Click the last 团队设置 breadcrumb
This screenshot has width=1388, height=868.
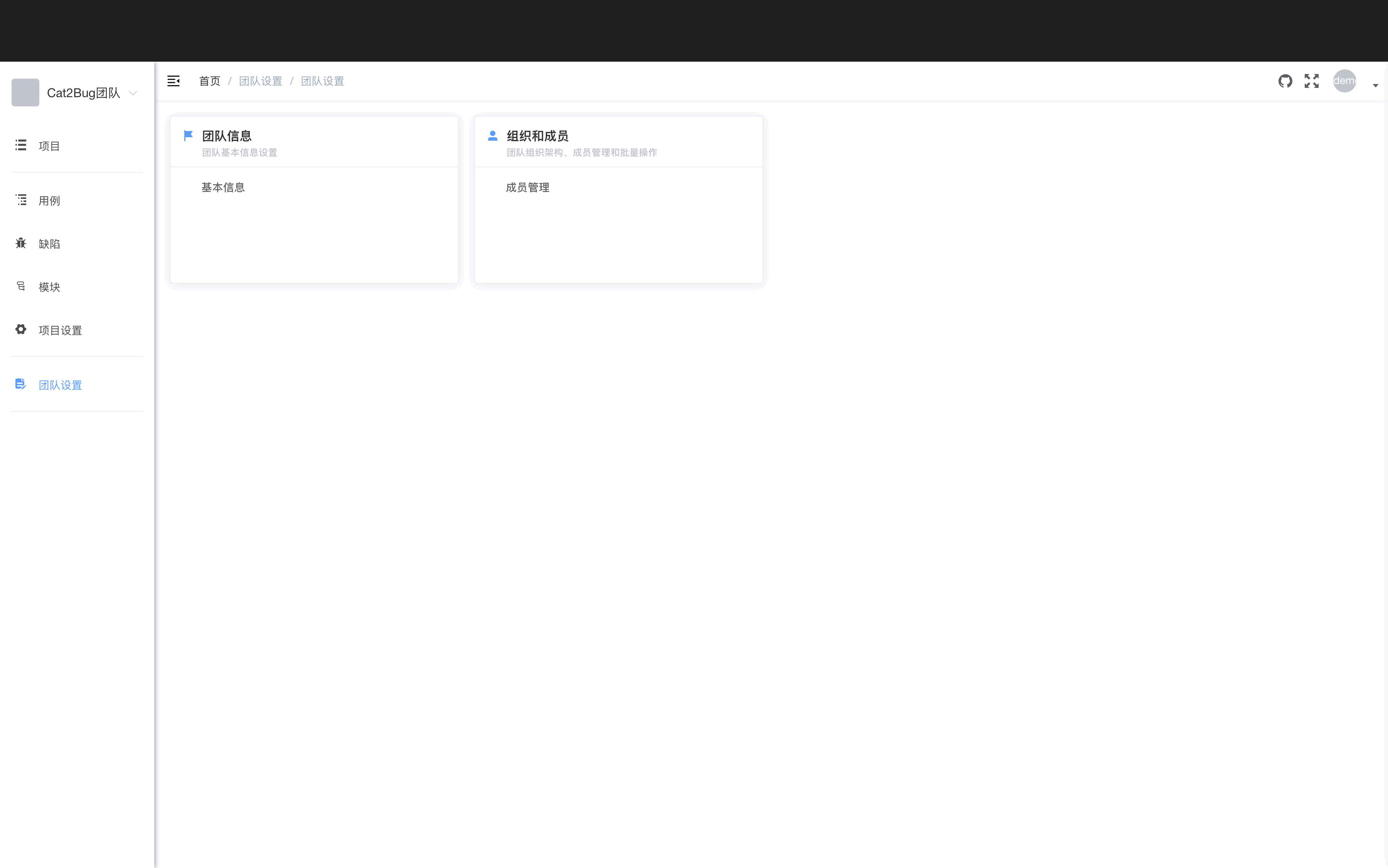click(323, 81)
